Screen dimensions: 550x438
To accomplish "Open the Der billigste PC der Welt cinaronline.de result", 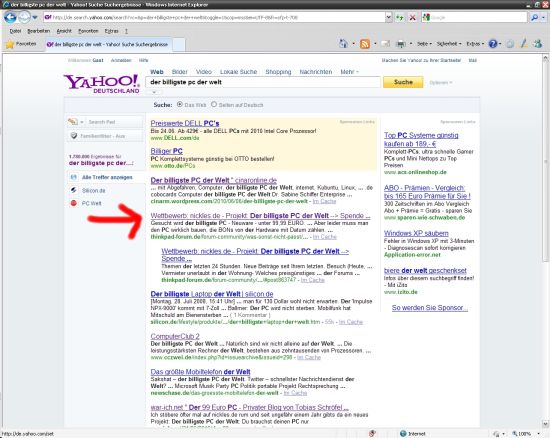I will coord(214,180).
